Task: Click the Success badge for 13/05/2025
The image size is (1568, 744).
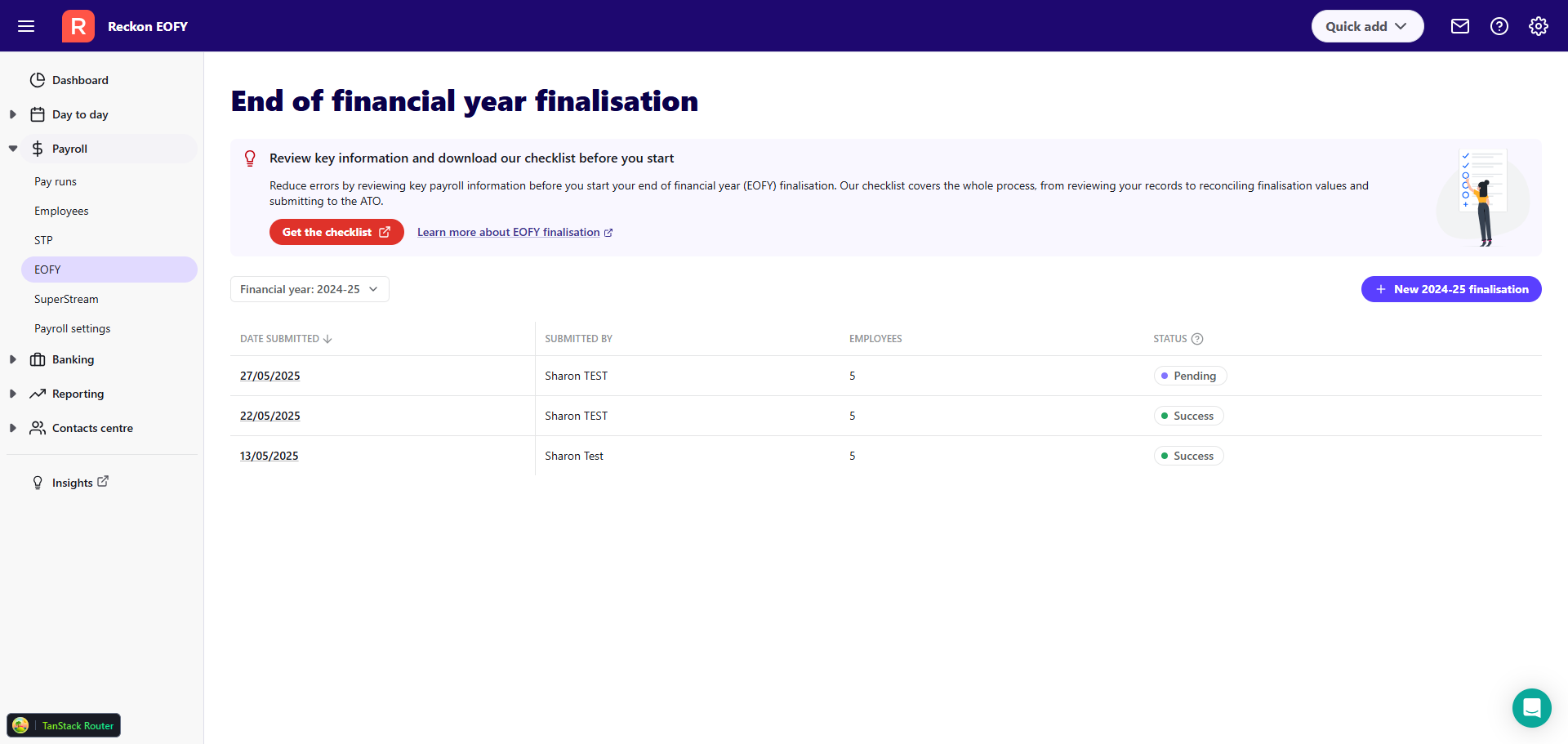Action: 1188,456
